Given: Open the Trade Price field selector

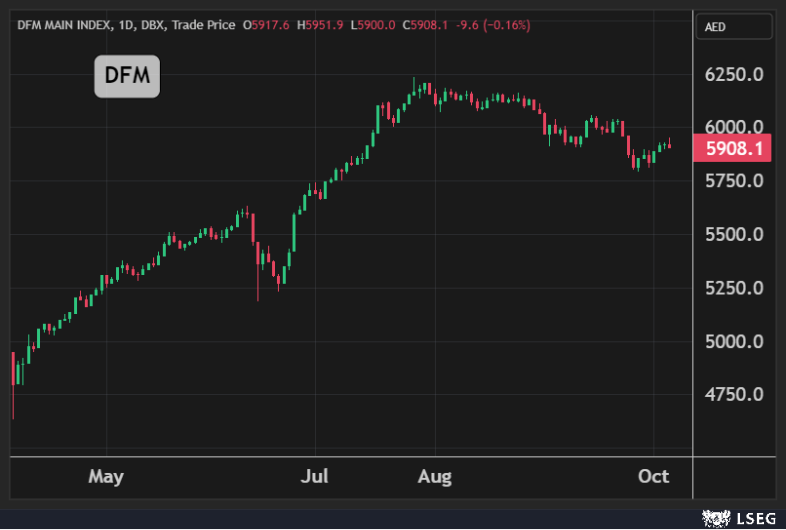Looking at the screenshot, I should click(204, 24).
